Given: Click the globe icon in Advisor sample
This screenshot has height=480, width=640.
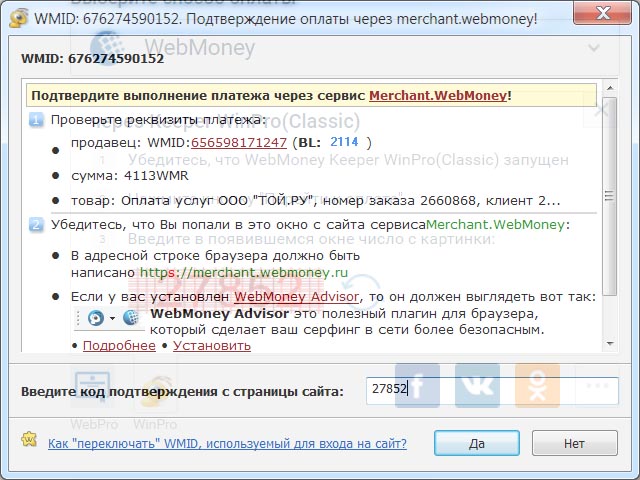Looking at the screenshot, I should 131,317.
